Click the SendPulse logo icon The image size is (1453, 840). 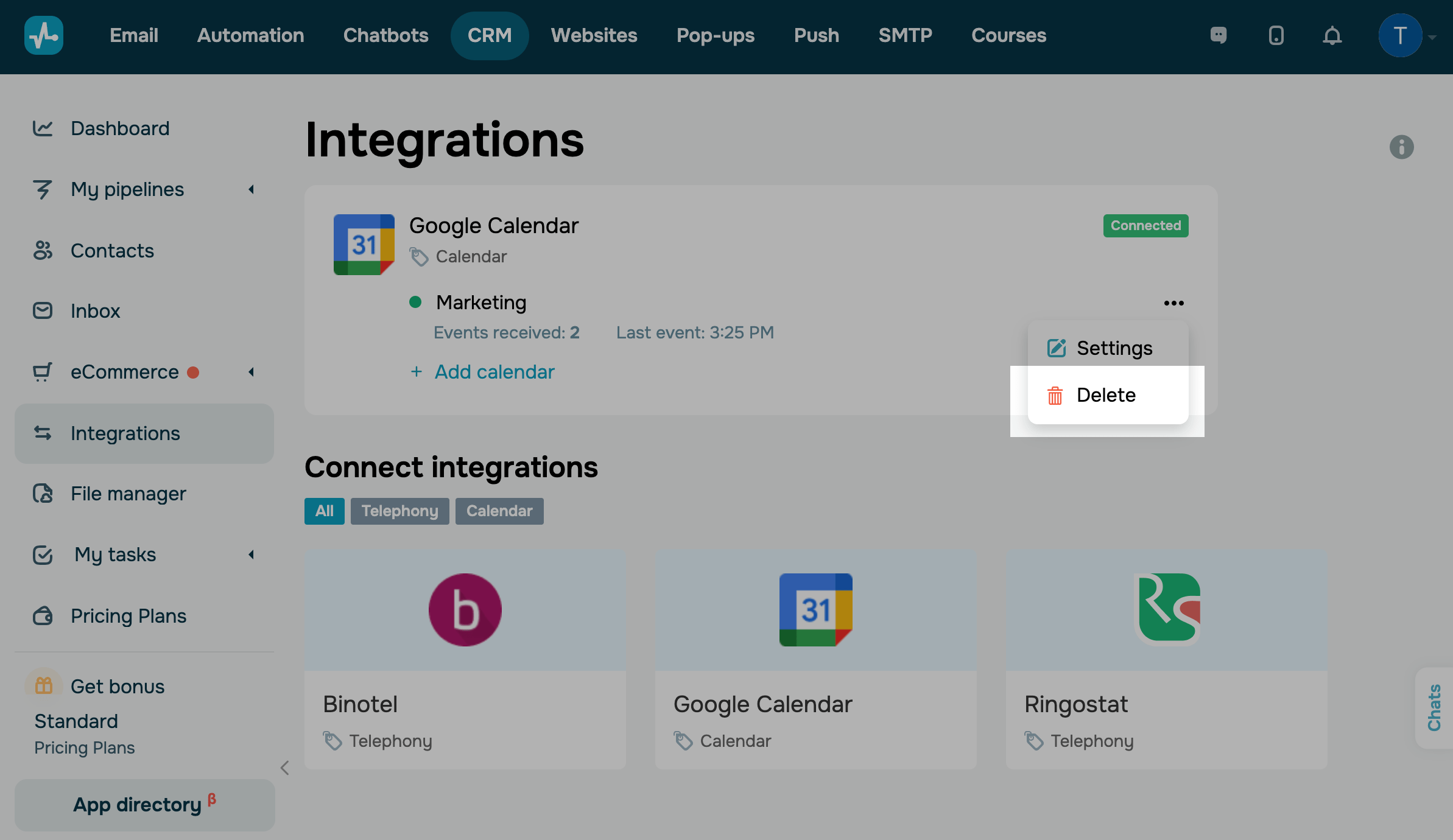click(43, 35)
